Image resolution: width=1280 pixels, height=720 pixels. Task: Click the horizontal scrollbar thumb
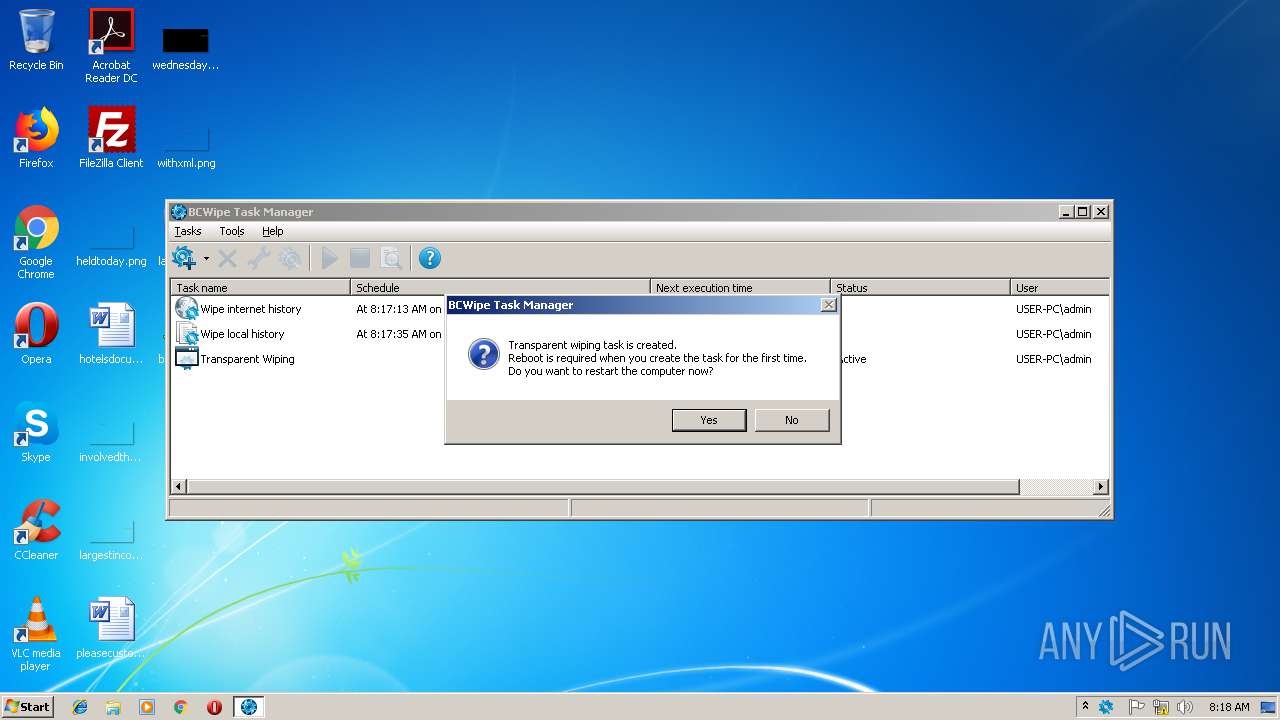coord(603,487)
